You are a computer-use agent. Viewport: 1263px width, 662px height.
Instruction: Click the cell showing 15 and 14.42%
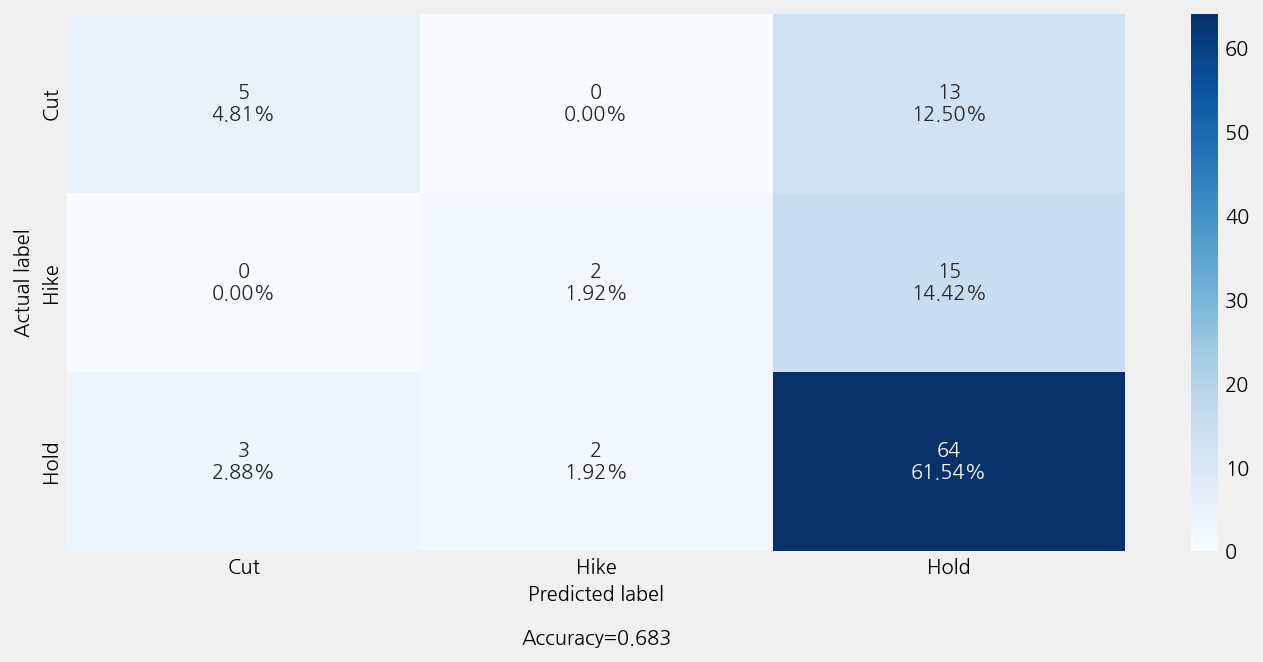tap(949, 282)
